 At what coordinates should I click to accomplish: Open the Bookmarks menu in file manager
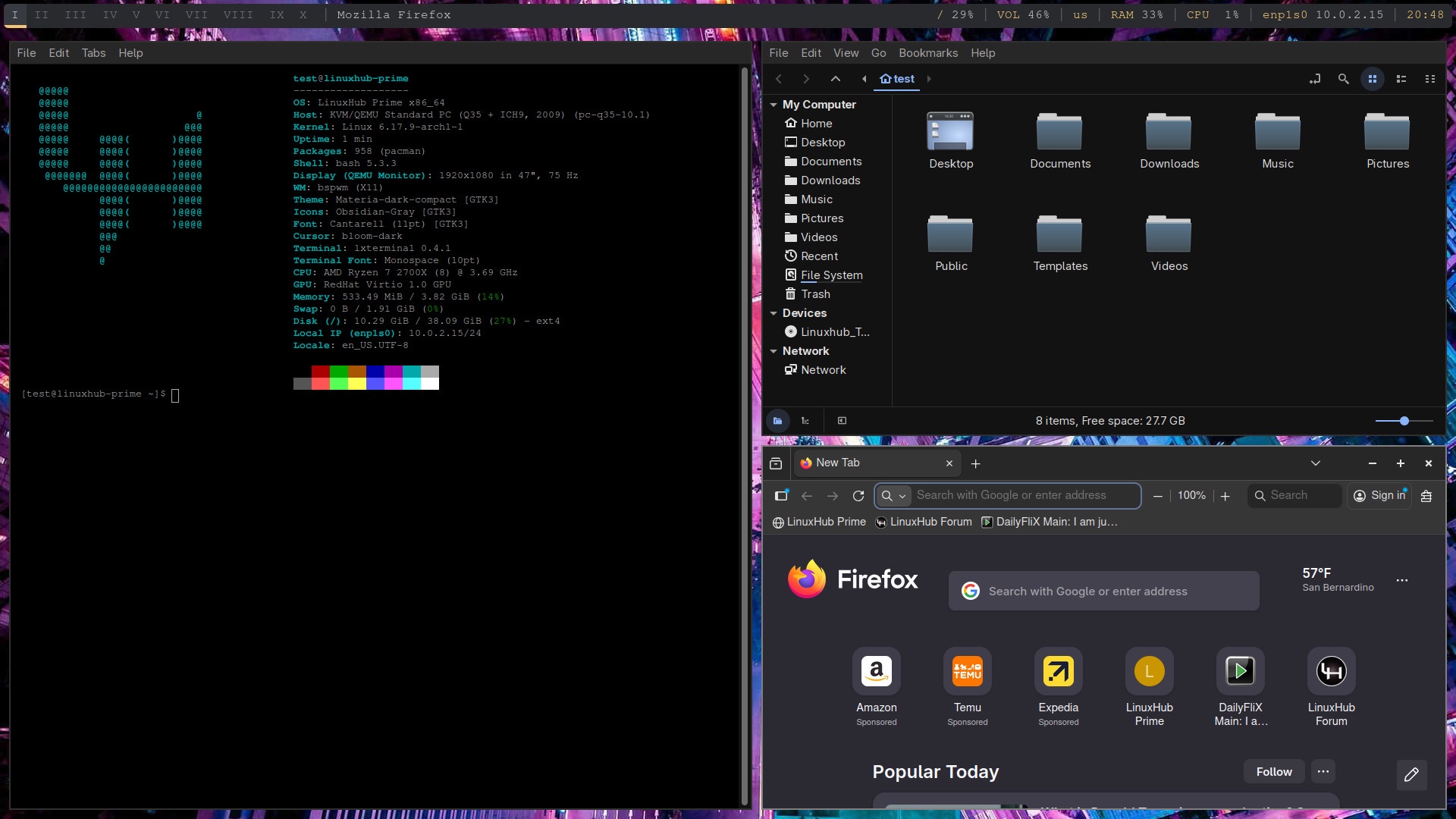click(927, 53)
